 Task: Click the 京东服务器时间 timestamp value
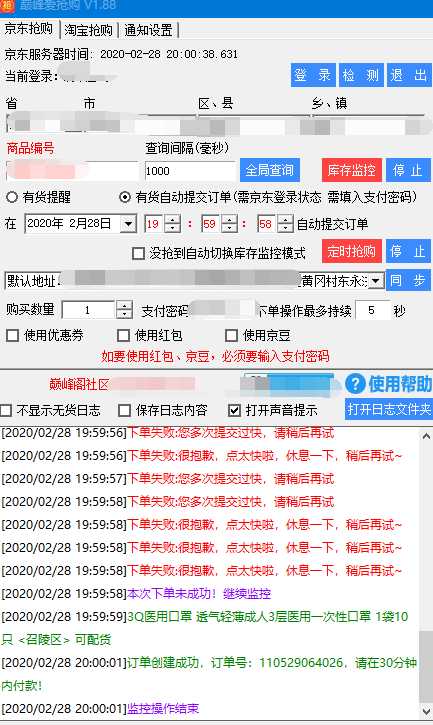[169, 55]
